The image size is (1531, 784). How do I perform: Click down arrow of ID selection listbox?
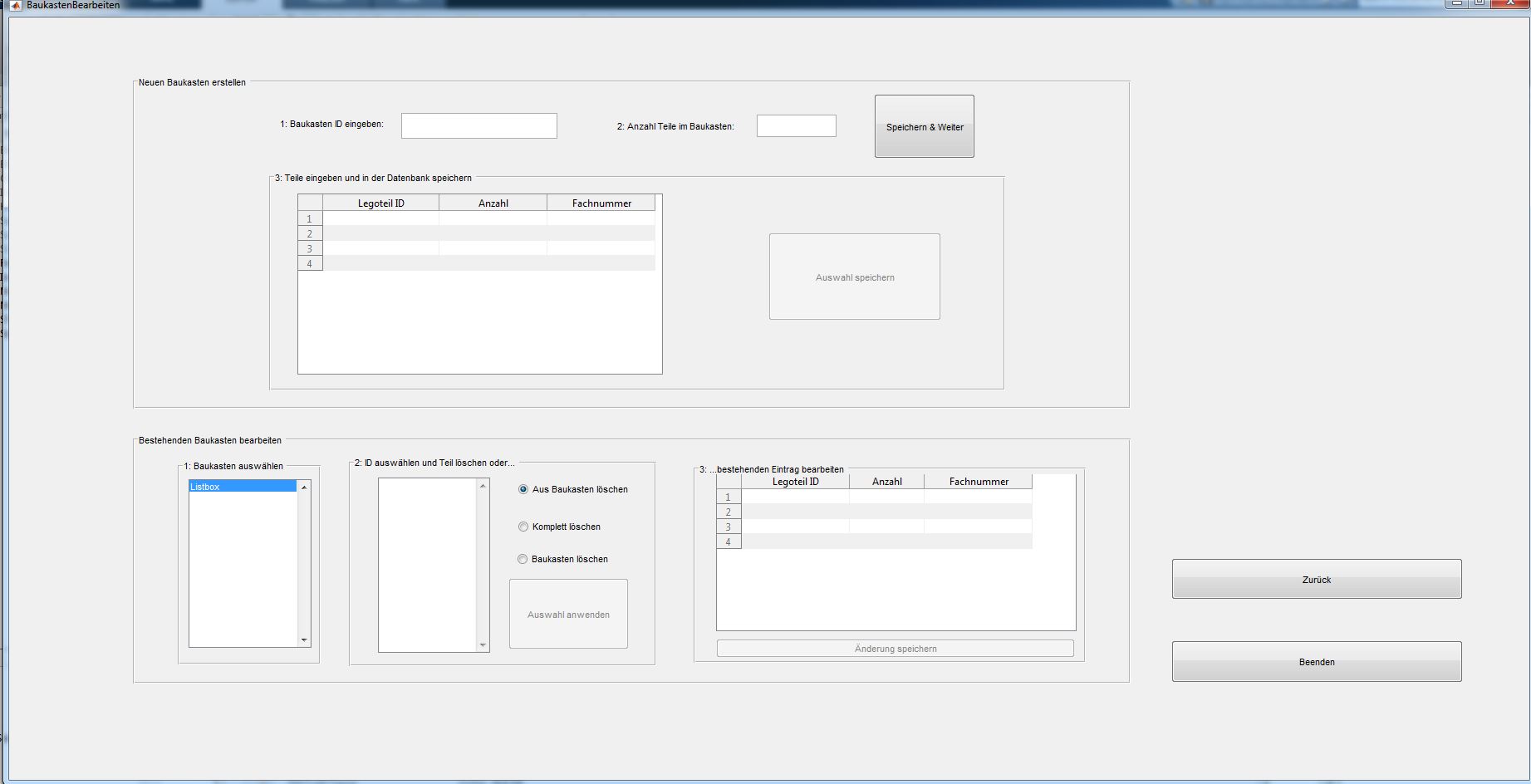(483, 645)
